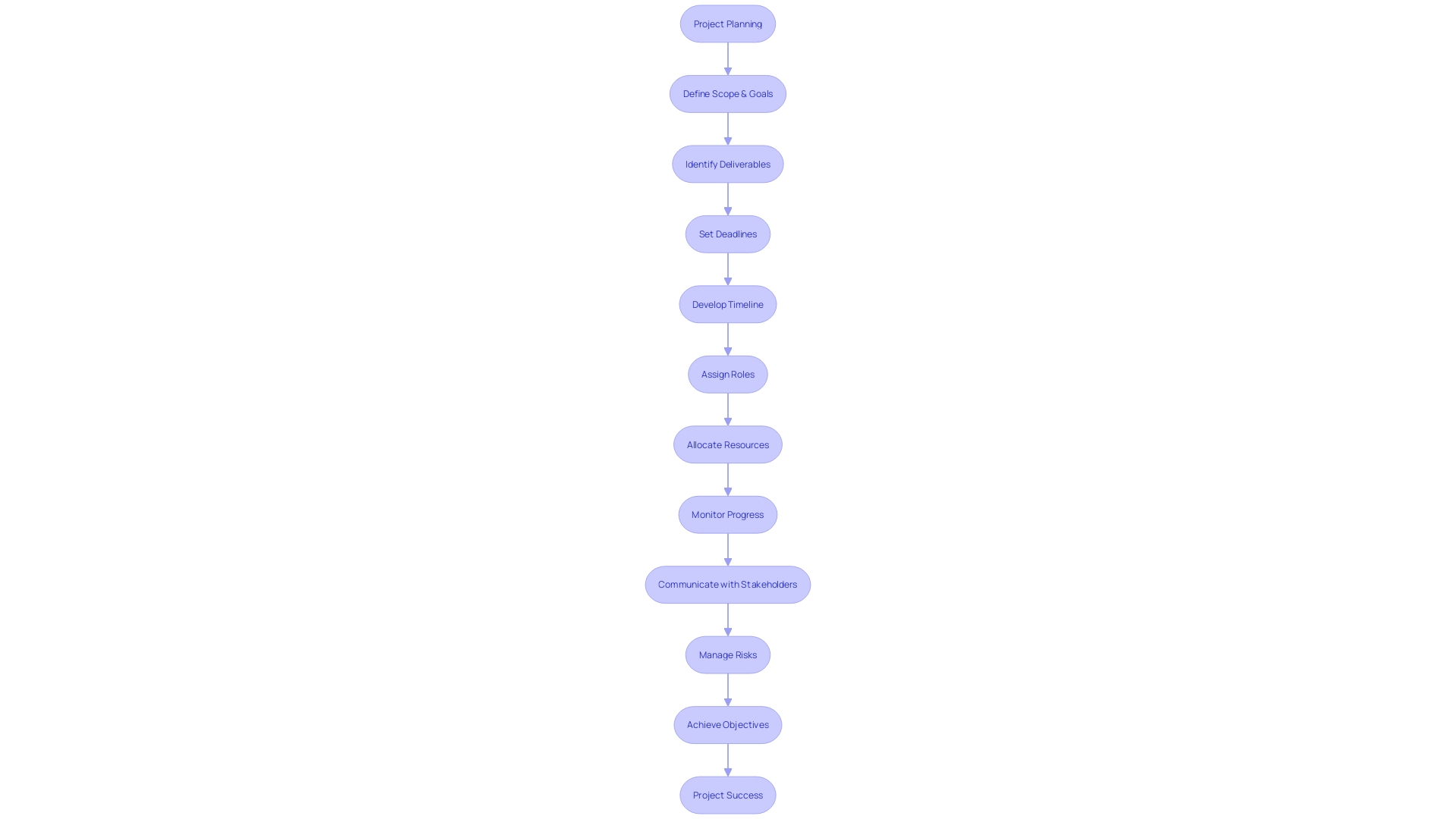Toggle connector between Roles and Resources

point(727,409)
